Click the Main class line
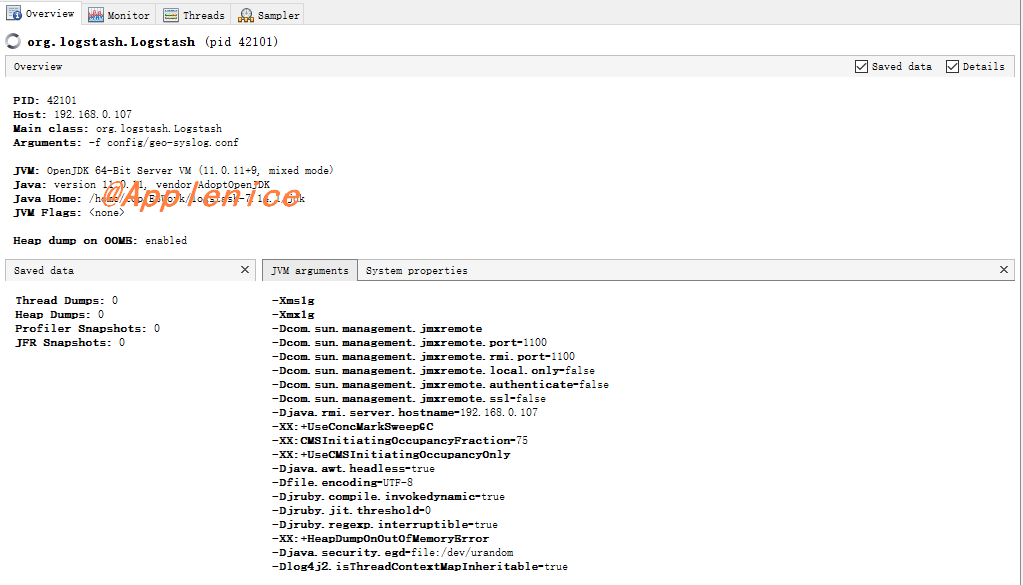The image size is (1023, 585). [x=117, y=128]
